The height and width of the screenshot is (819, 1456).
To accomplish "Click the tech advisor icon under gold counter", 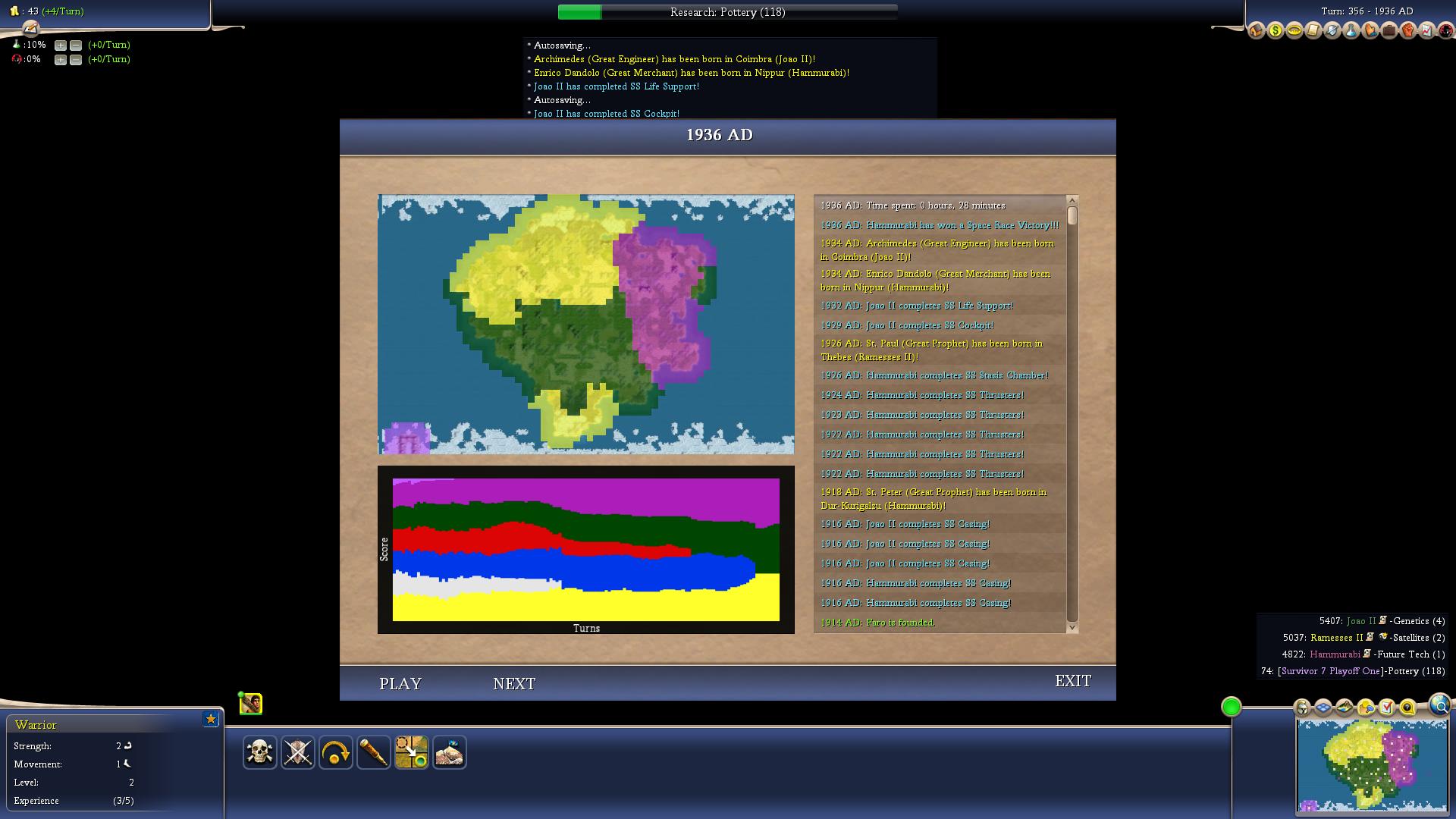I will (x=30, y=28).
